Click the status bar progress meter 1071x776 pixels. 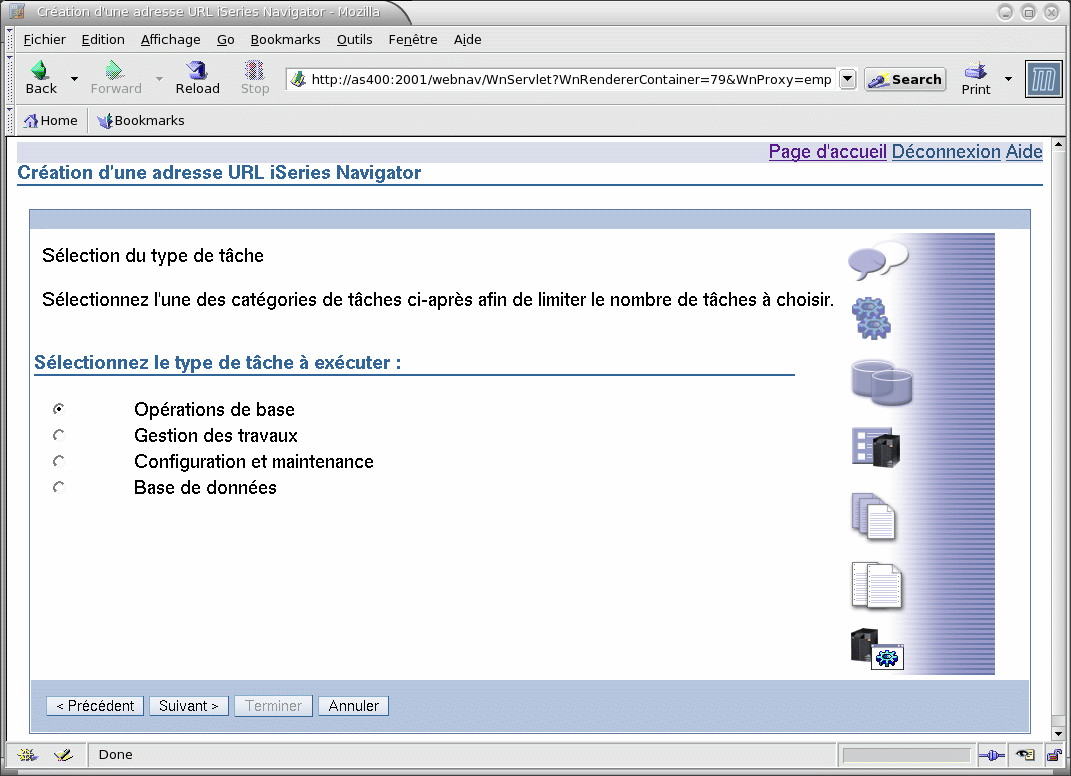click(906, 755)
